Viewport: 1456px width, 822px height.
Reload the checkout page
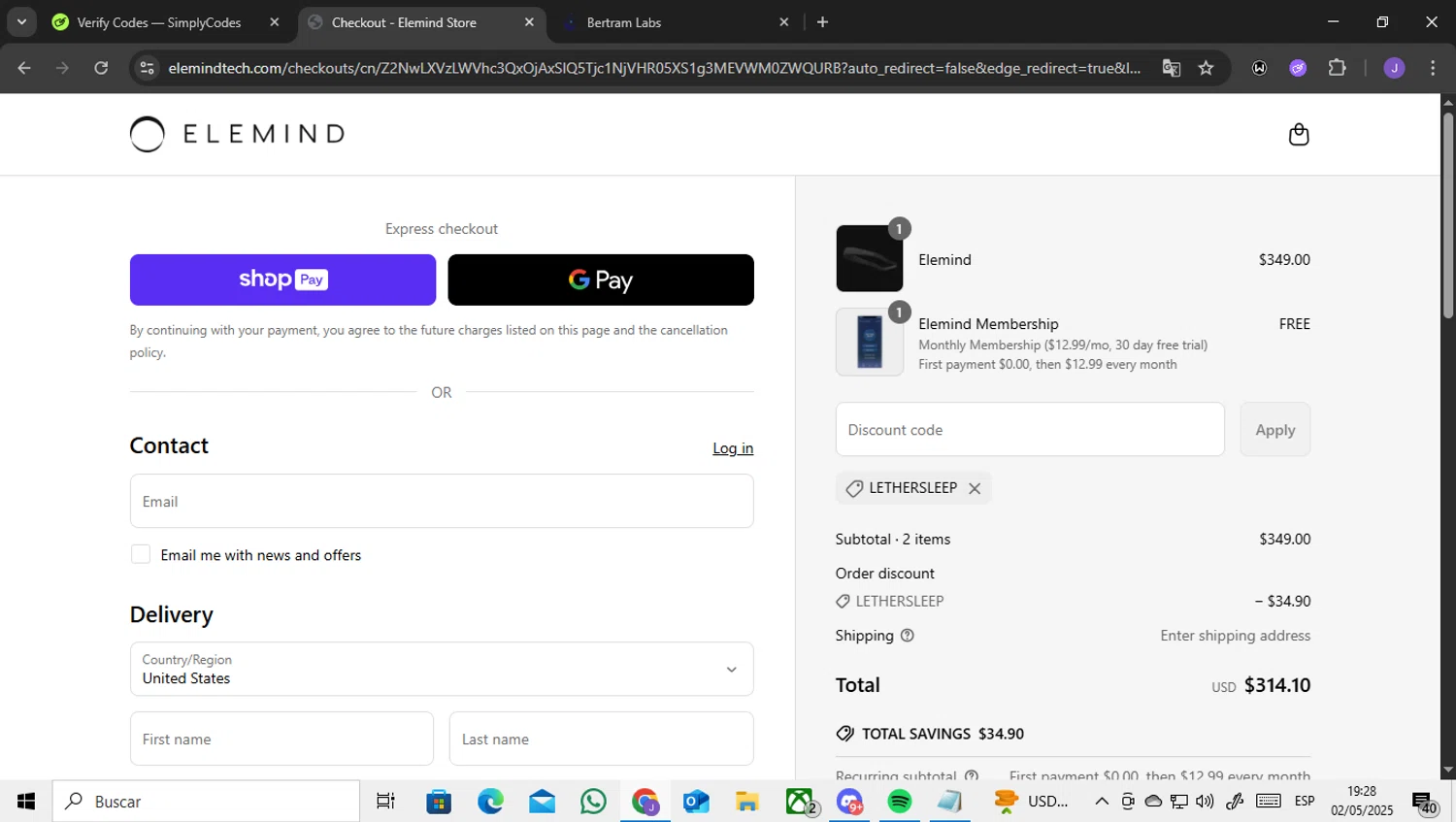[x=101, y=68]
